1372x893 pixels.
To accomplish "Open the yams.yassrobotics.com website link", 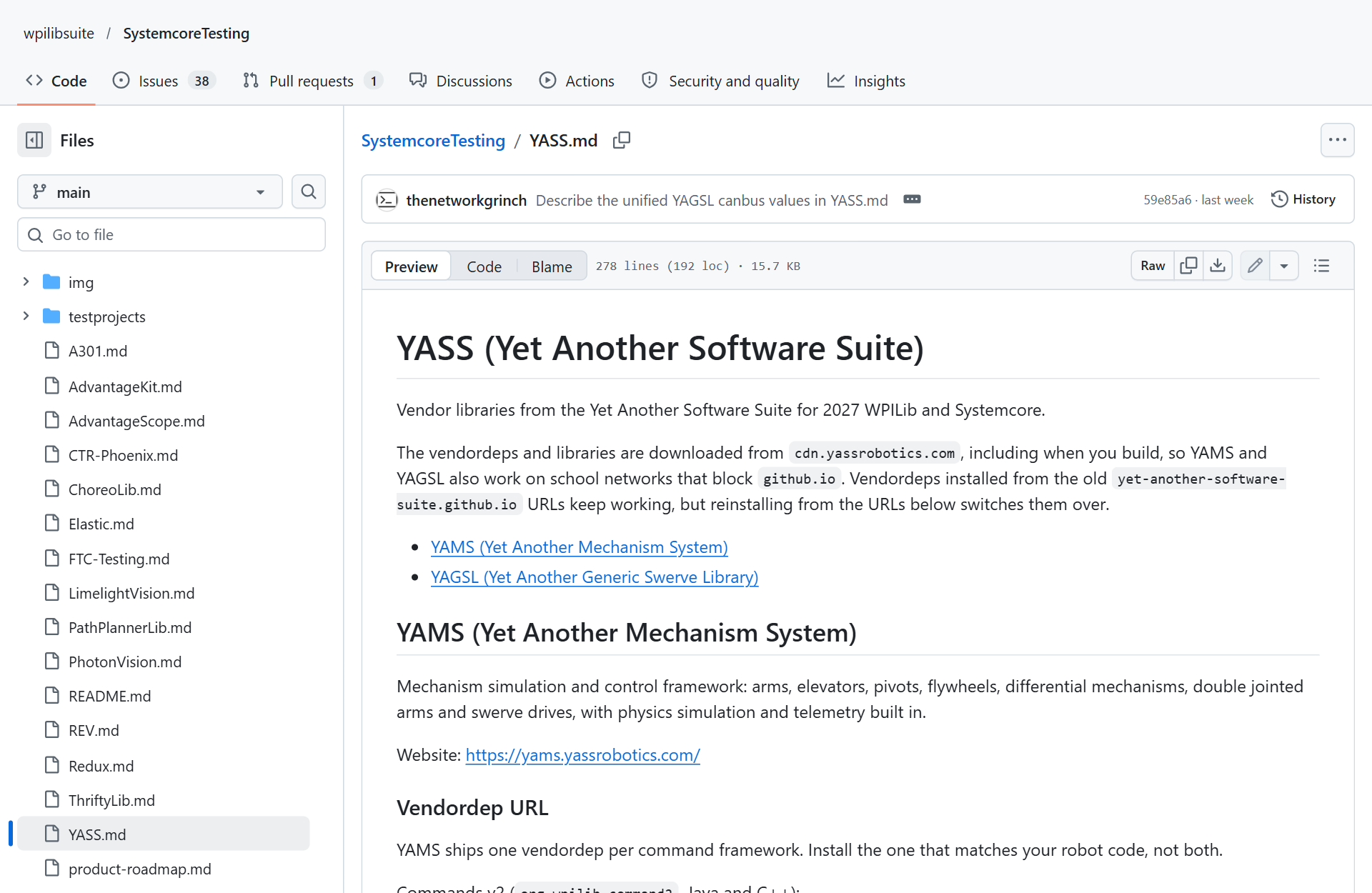I will (x=582, y=754).
